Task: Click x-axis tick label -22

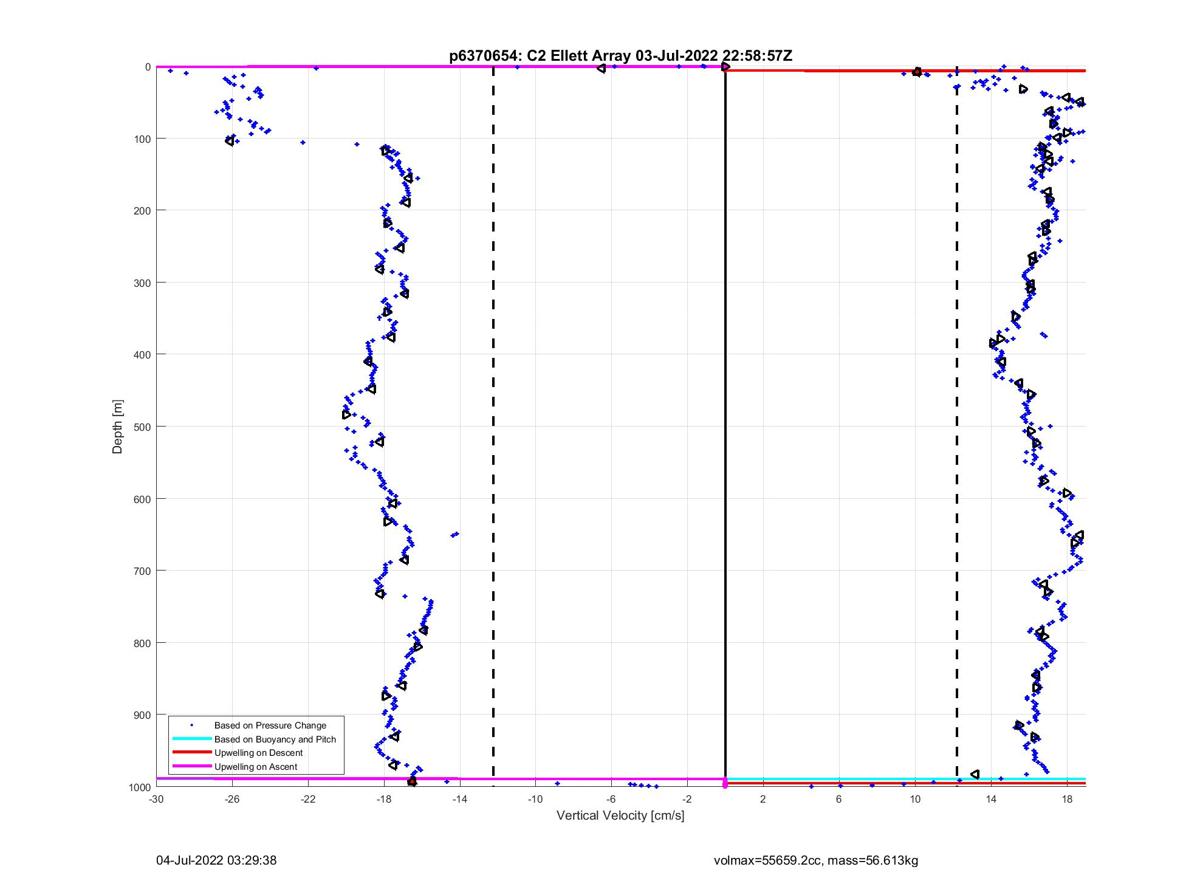Action: pos(308,799)
